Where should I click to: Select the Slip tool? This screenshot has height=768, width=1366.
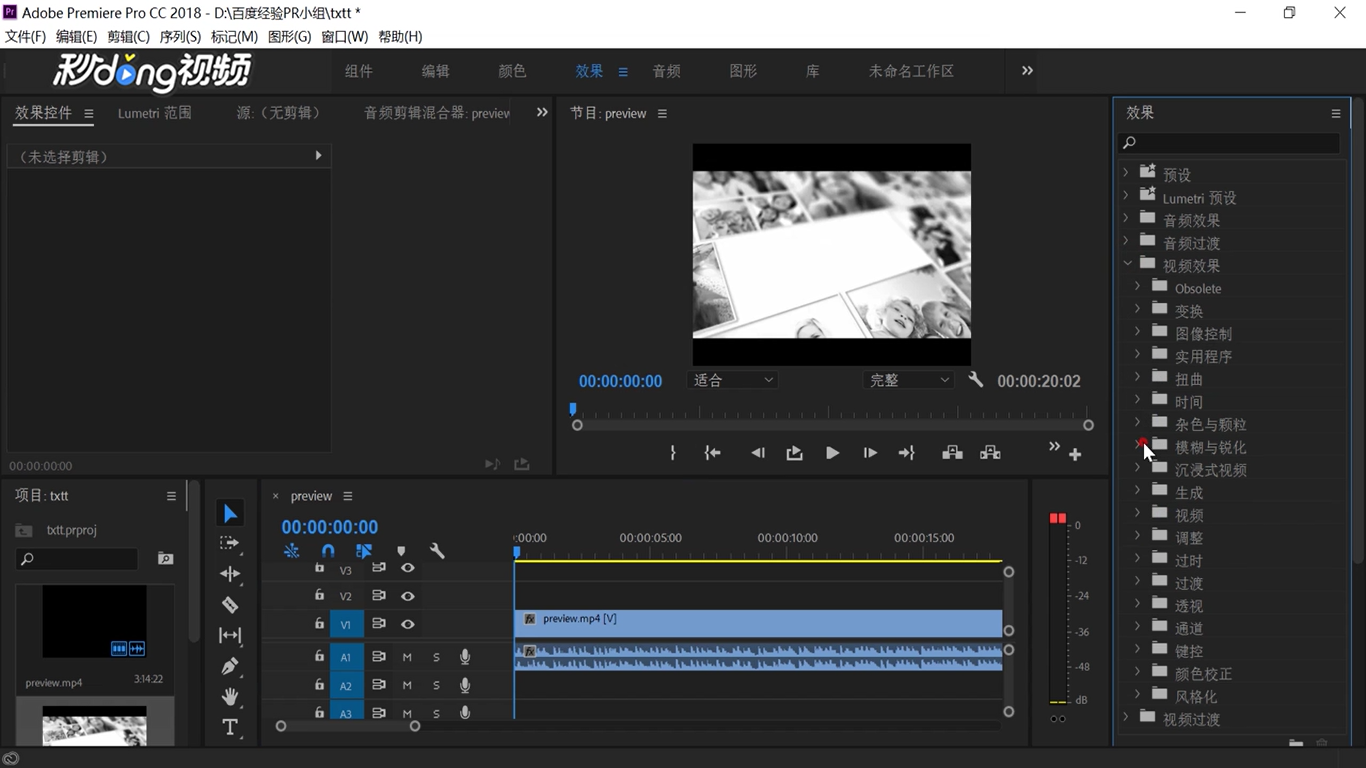click(230, 635)
